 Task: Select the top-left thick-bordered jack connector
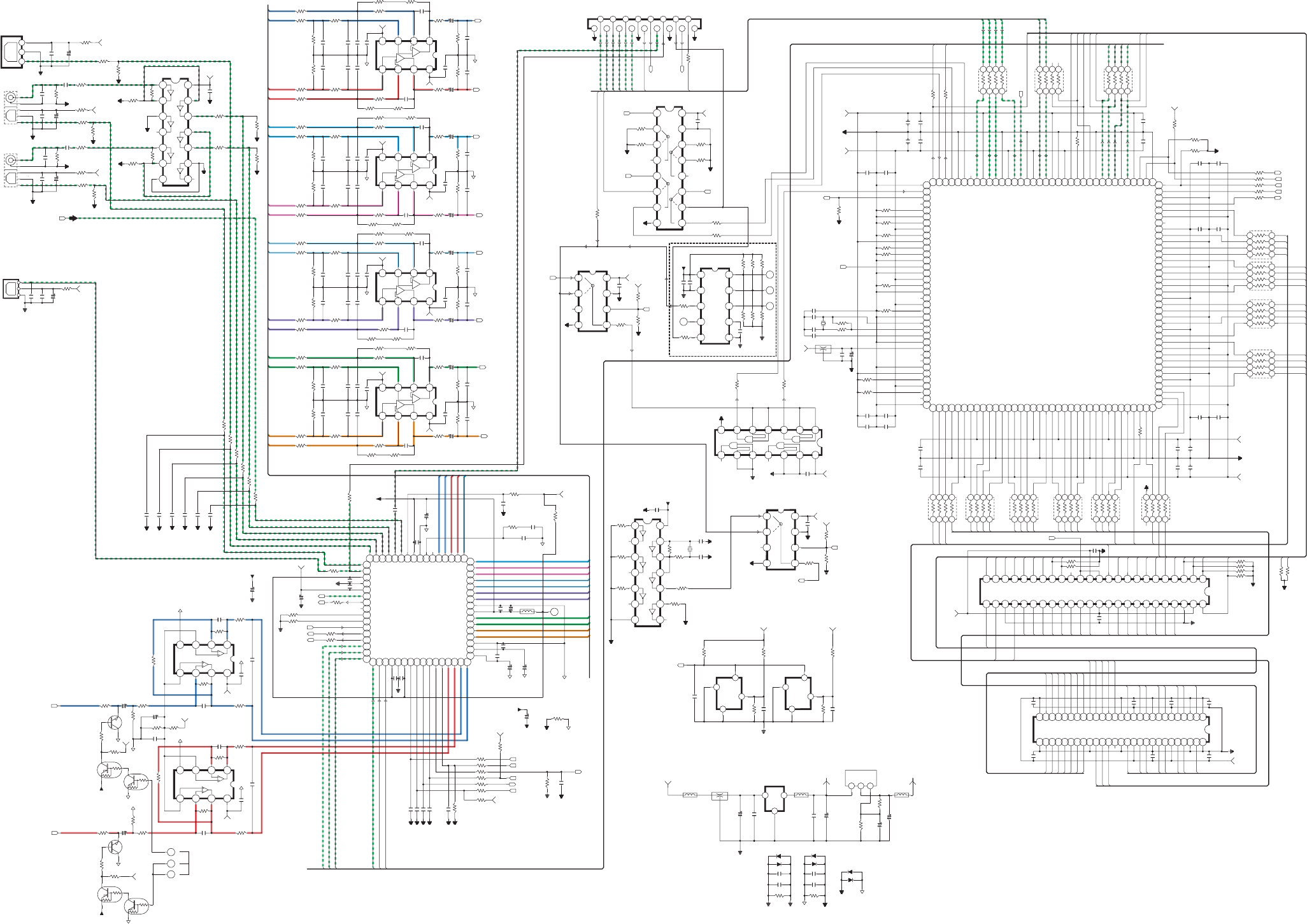click(12, 52)
